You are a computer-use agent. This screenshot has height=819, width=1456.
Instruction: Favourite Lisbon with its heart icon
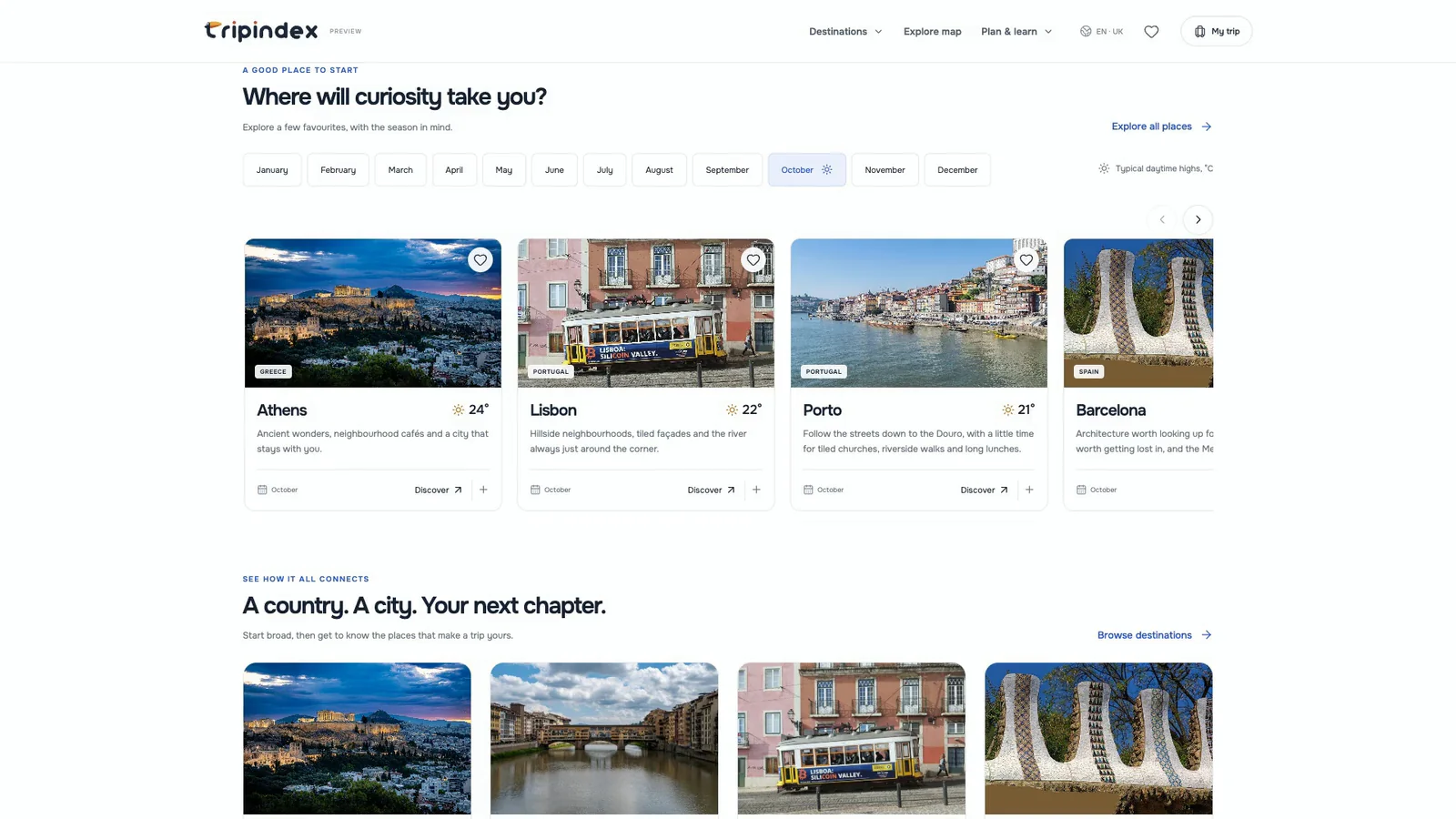click(753, 260)
